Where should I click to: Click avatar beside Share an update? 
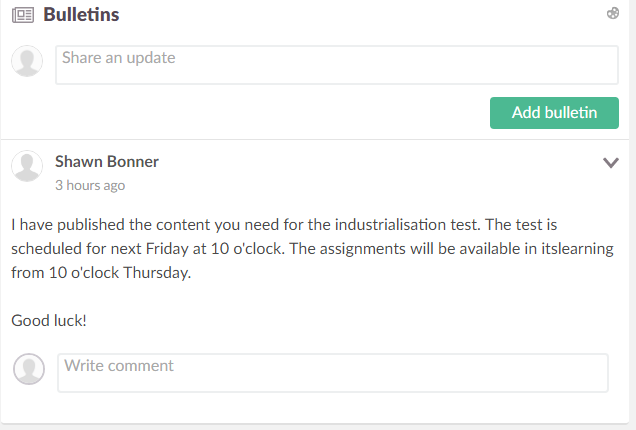click(x=27, y=61)
